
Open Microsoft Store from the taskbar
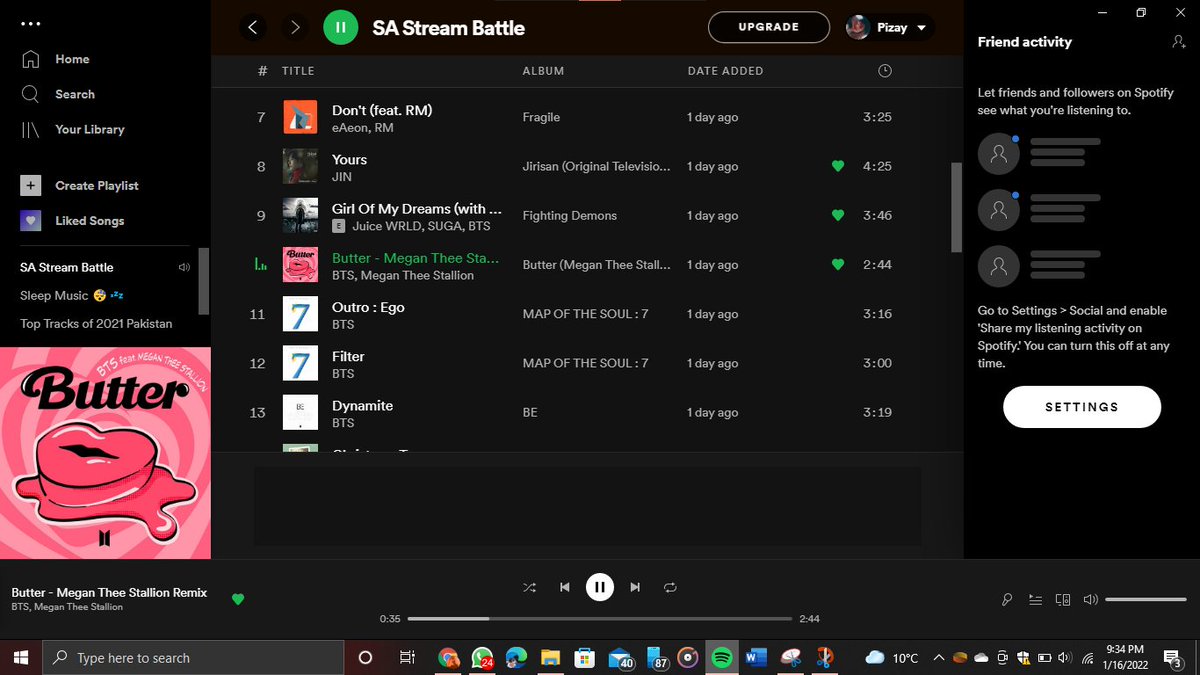[585, 657]
